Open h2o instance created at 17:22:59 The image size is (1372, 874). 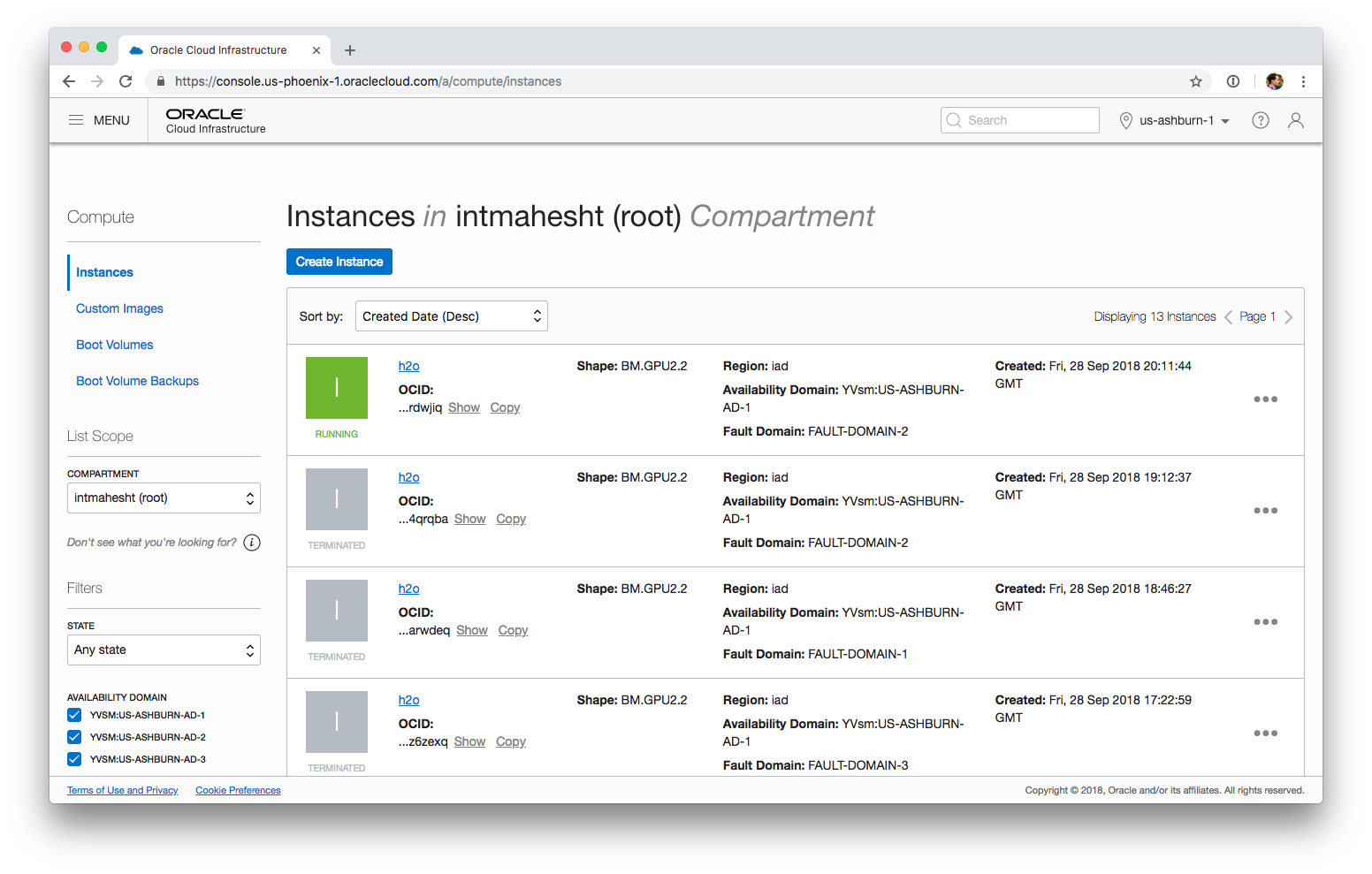[x=408, y=700]
